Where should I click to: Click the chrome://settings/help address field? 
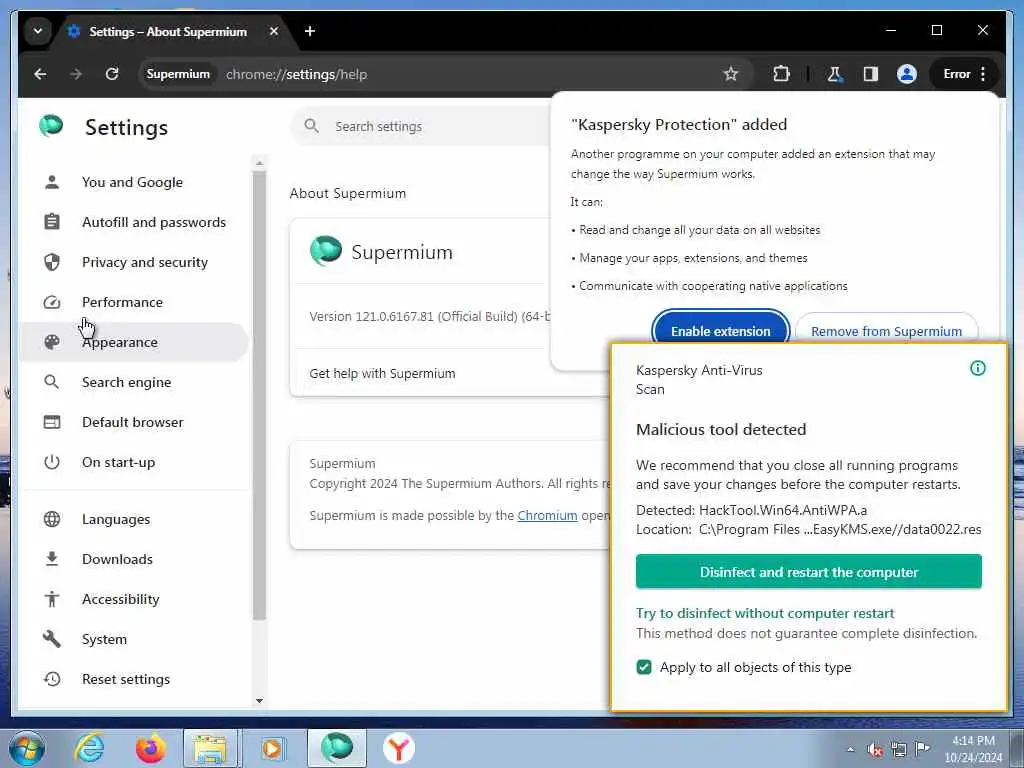click(296, 74)
